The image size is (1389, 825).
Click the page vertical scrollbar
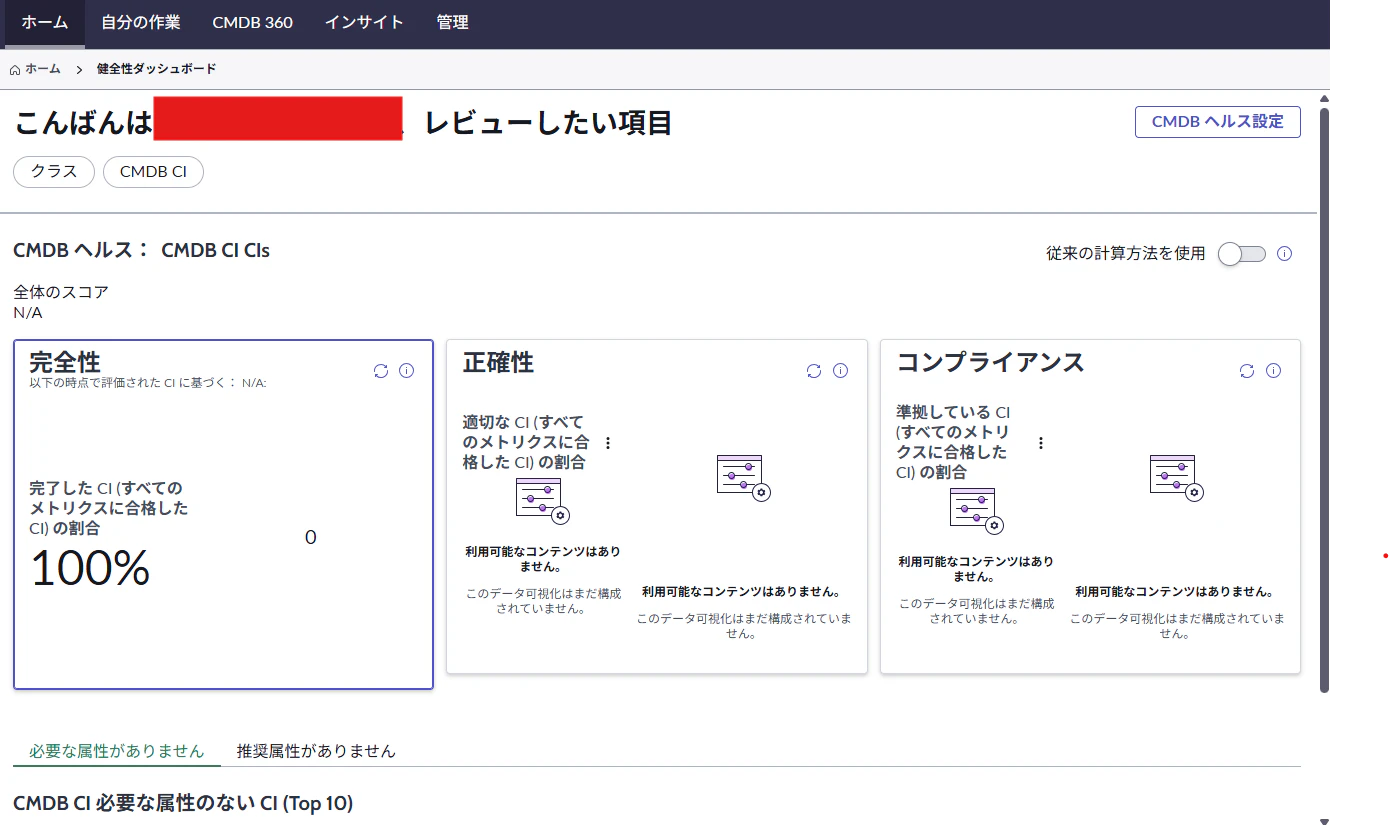(x=1325, y=400)
